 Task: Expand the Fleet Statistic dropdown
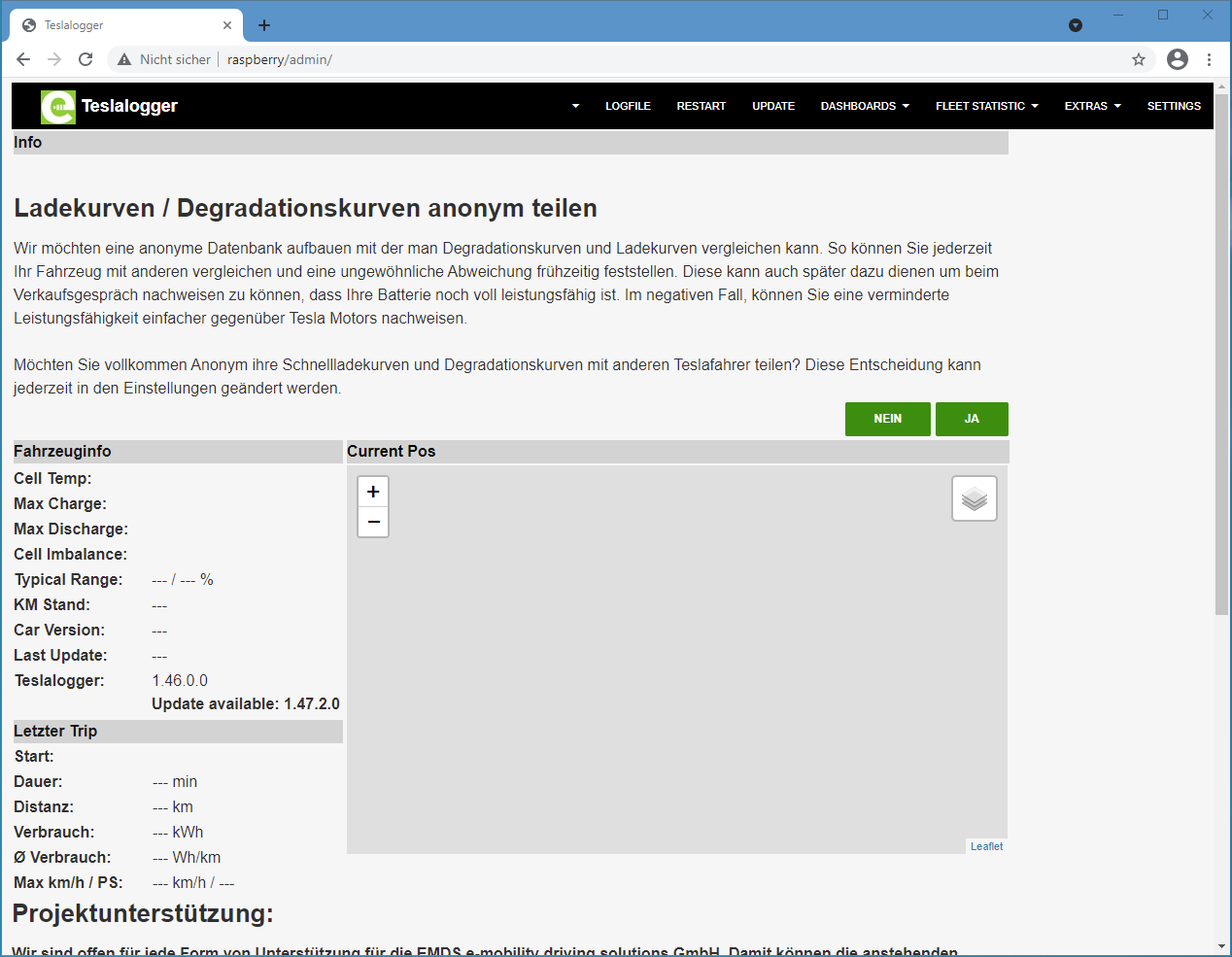point(986,106)
